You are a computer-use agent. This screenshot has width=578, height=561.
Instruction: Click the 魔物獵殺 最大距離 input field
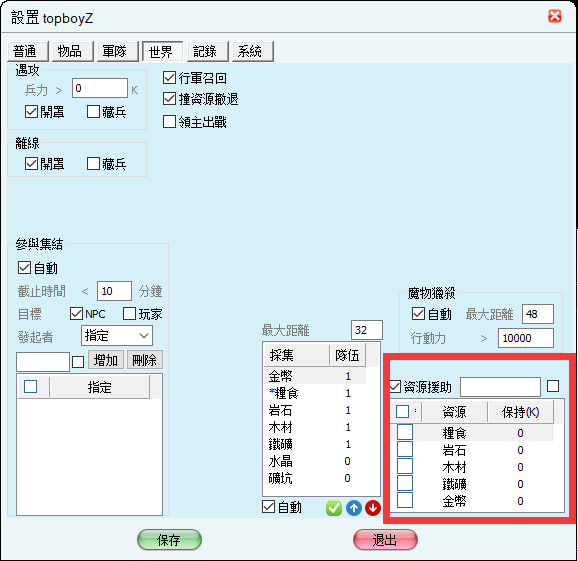(x=537, y=314)
